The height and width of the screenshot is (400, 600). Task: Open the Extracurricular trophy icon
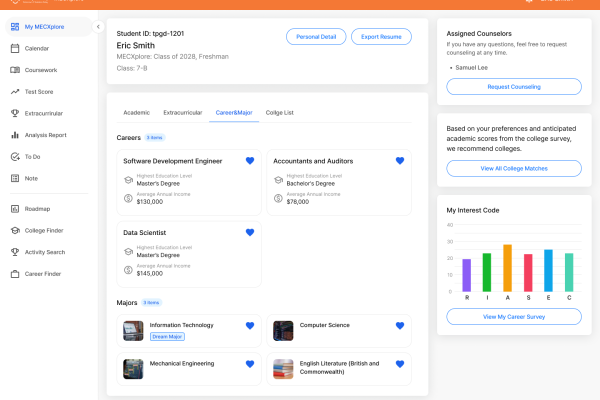click(15, 113)
